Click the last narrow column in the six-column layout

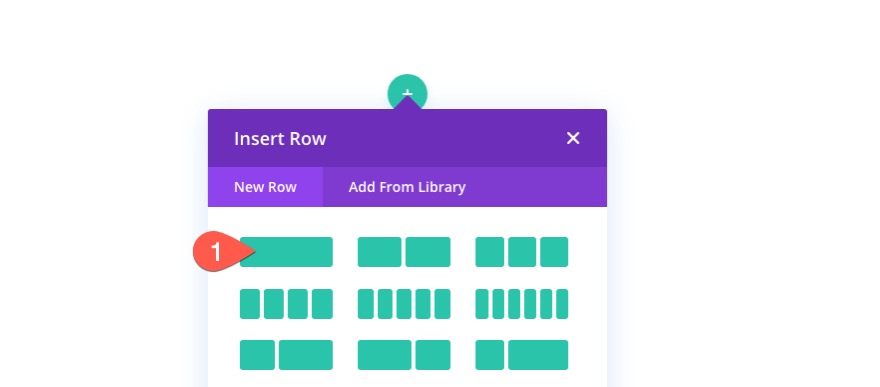pyautogui.click(x=562, y=303)
